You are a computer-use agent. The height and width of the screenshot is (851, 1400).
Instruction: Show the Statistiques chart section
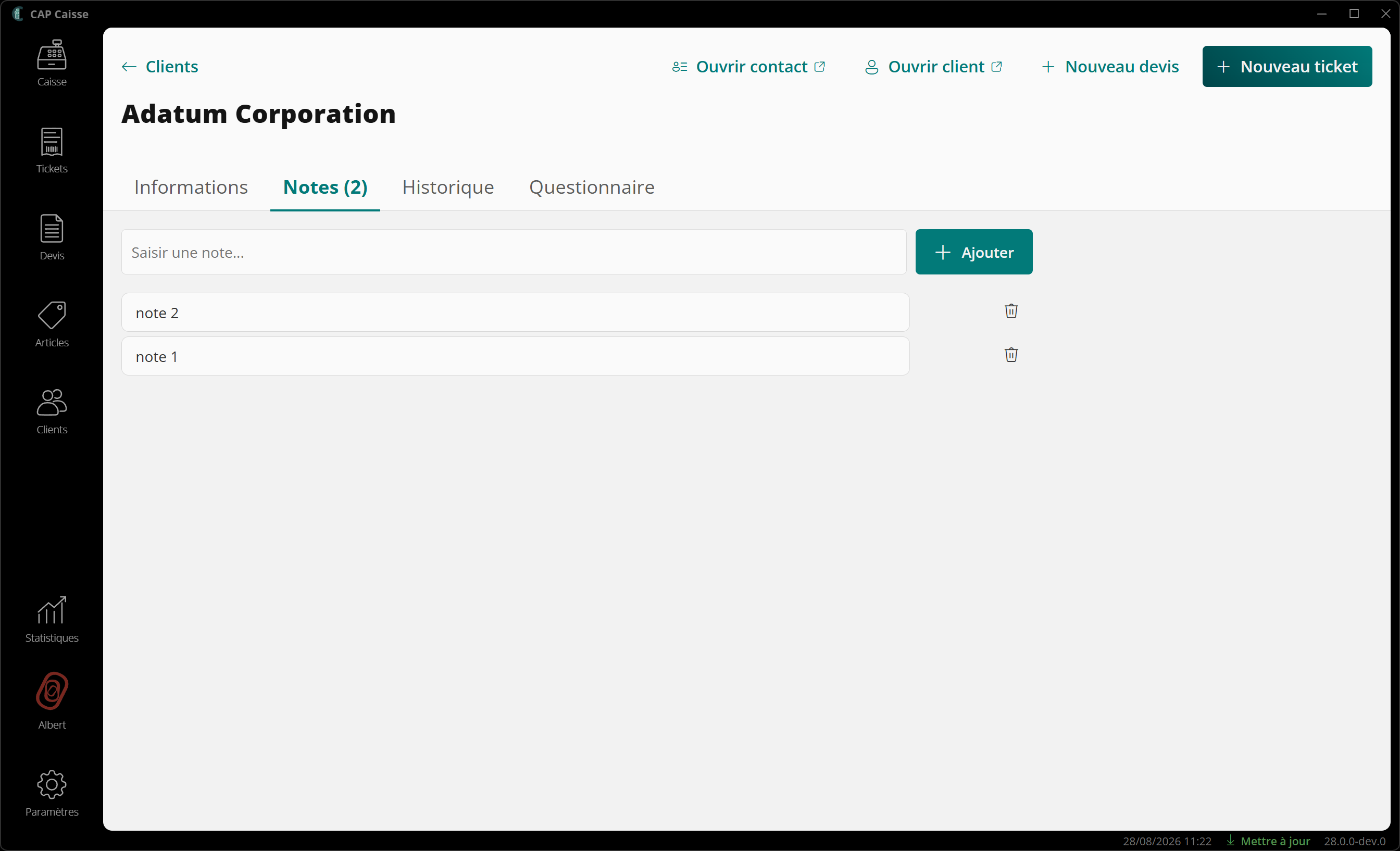[52, 619]
